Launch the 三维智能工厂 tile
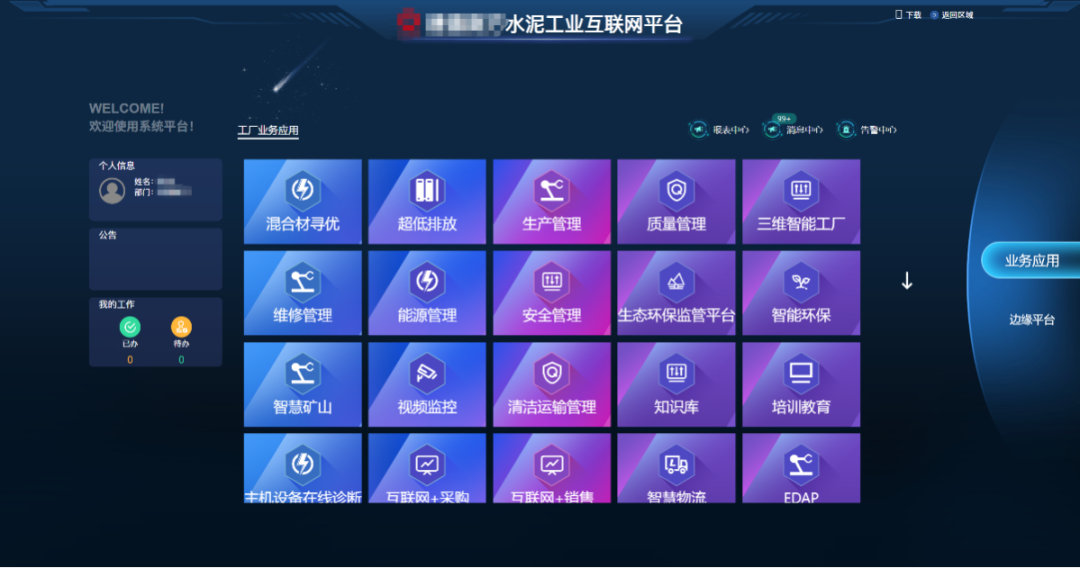The width and height of the screenshot is (1080, 568). (800, 202)
